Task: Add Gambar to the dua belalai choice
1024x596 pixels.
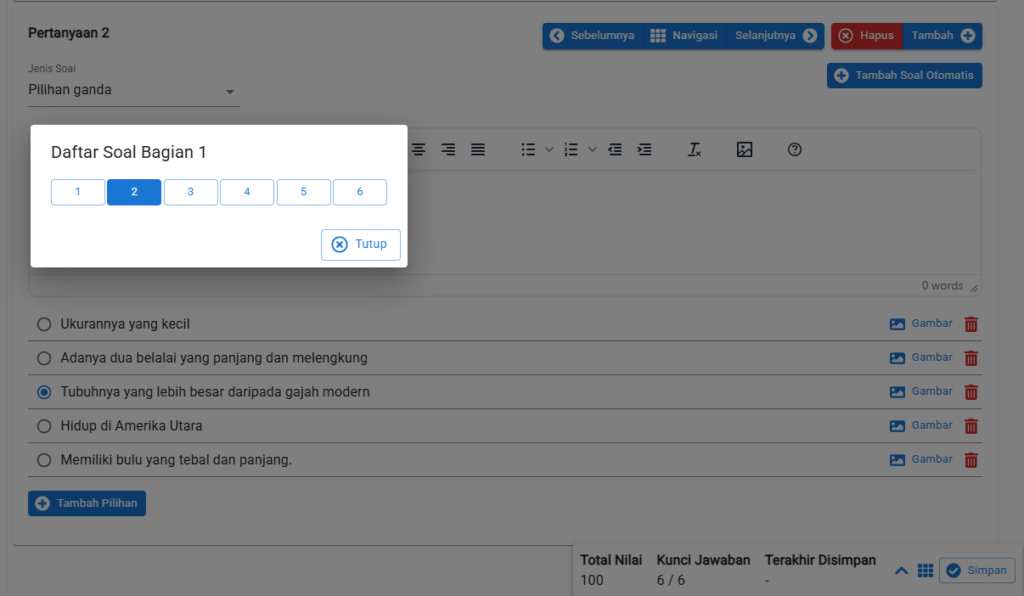Action: (921, 358)
